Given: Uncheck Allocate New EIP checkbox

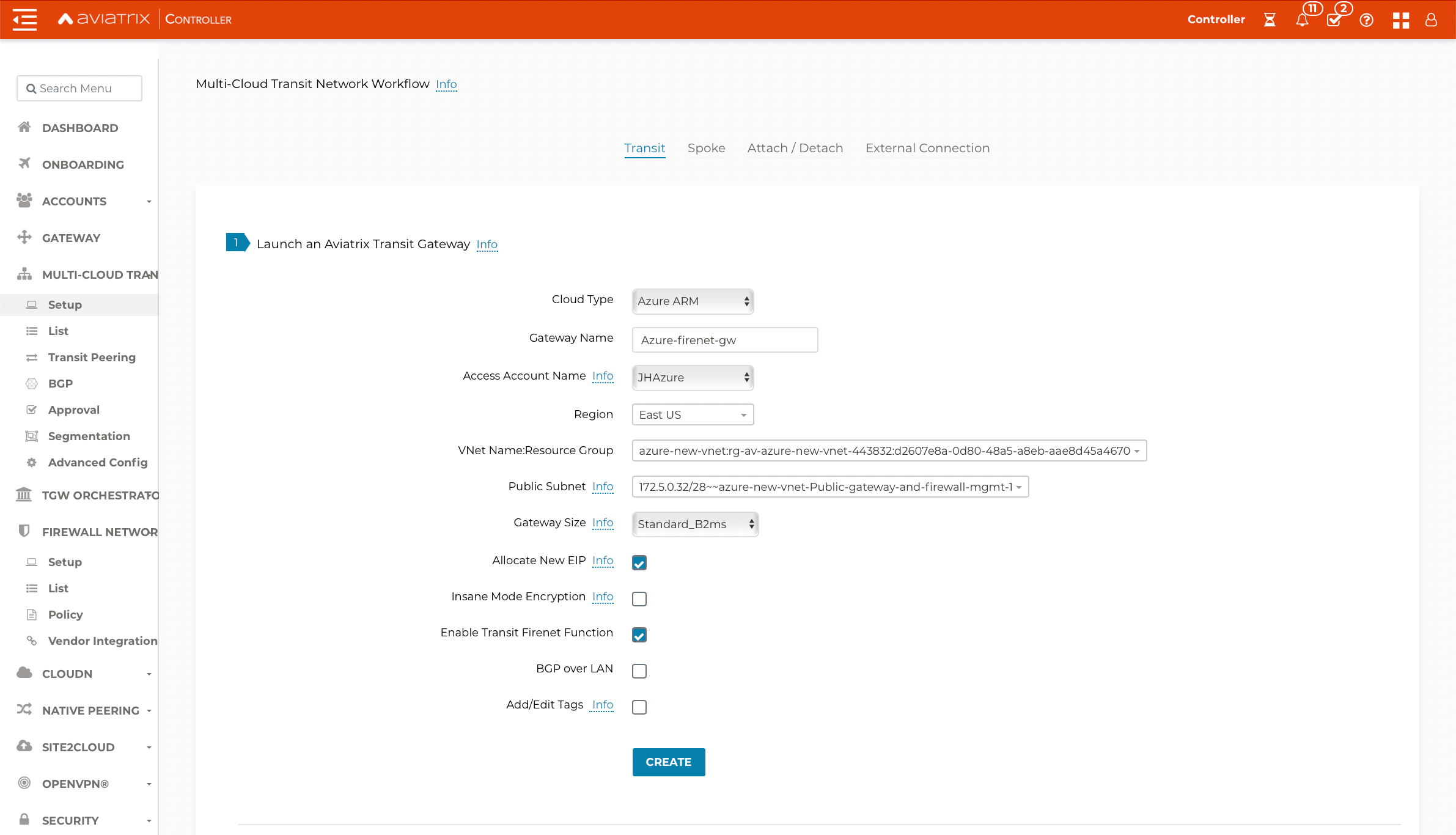Looking at the screenshot, I should (639, 562).
